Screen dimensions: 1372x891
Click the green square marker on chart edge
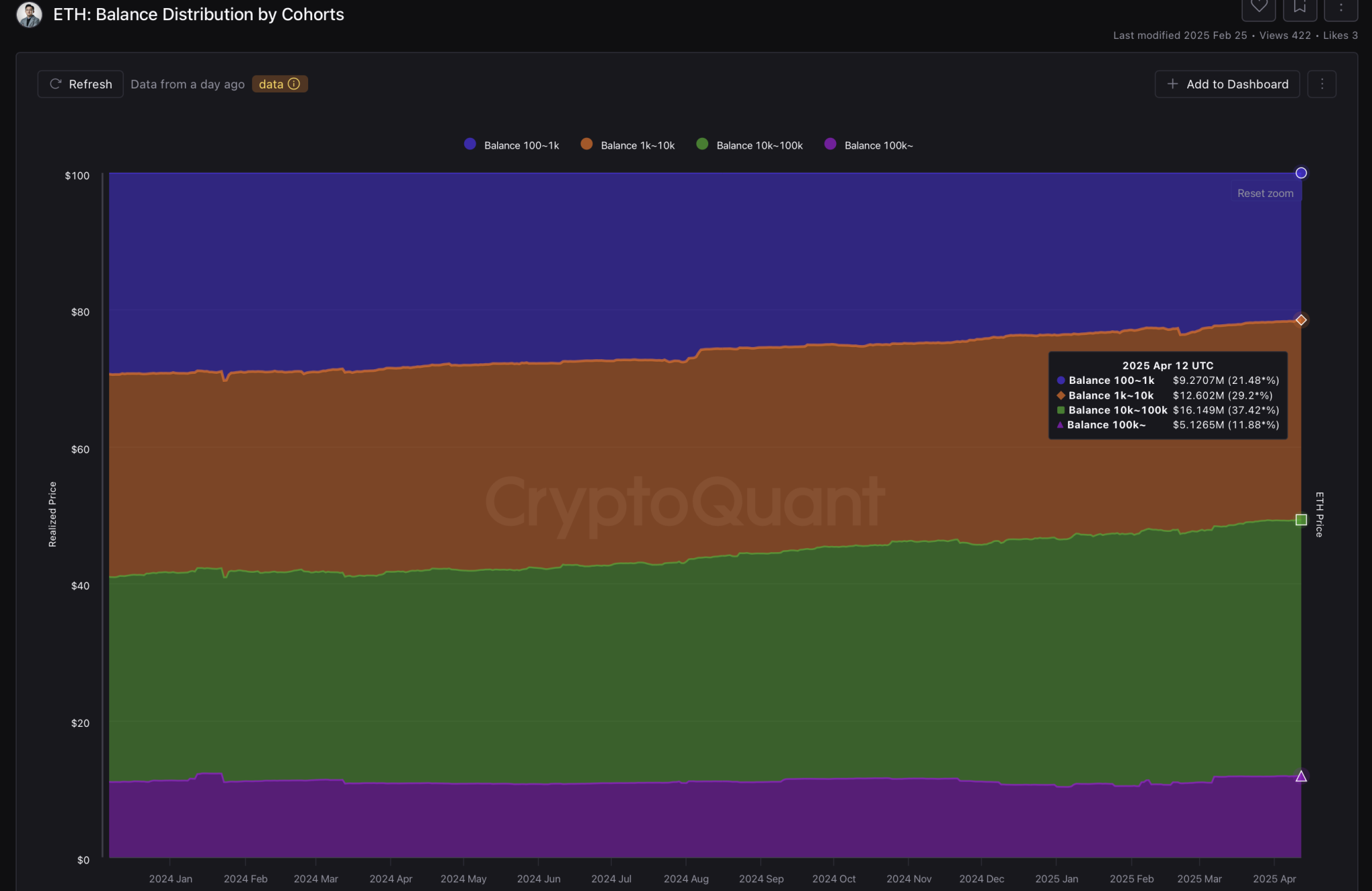point(1301,520)
